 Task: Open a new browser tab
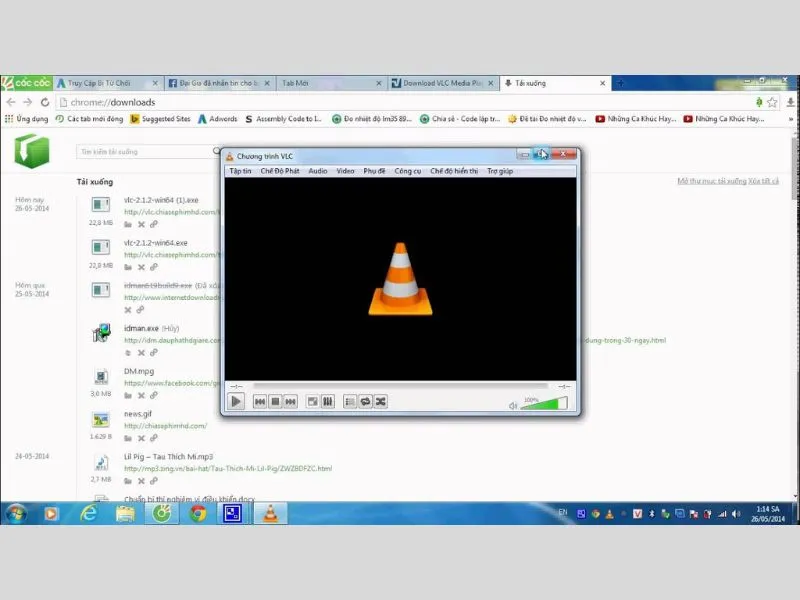point(620,83)
